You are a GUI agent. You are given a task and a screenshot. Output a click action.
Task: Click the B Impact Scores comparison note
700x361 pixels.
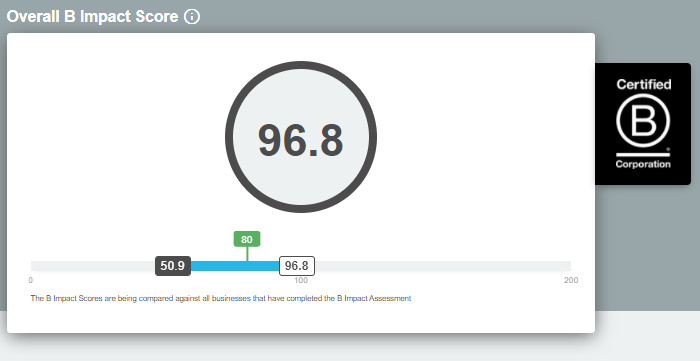coord(221,299)
